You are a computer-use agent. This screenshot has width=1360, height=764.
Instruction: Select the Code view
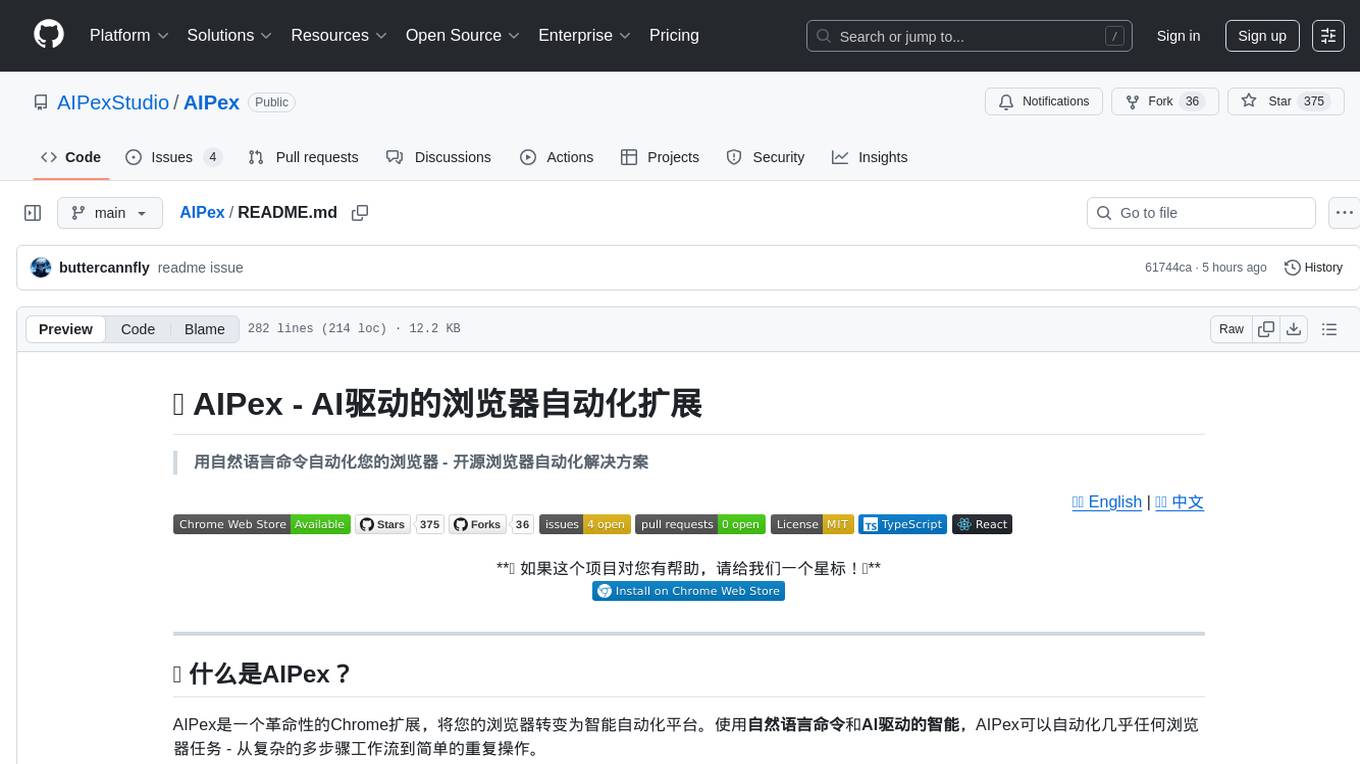(x=138, y=329)
